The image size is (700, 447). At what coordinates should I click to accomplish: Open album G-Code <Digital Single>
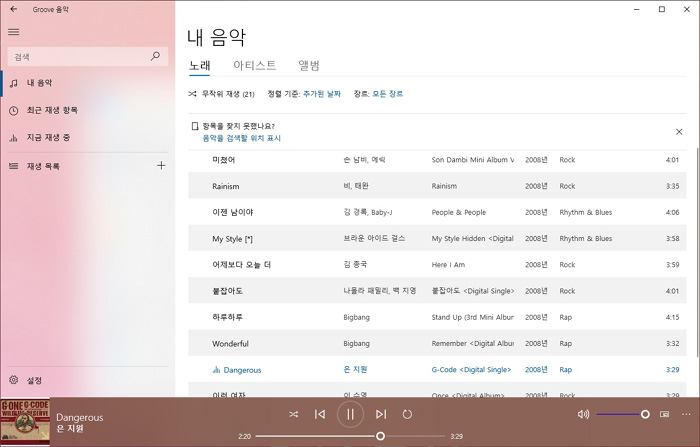pyautogui.click(x=471, y=370)
